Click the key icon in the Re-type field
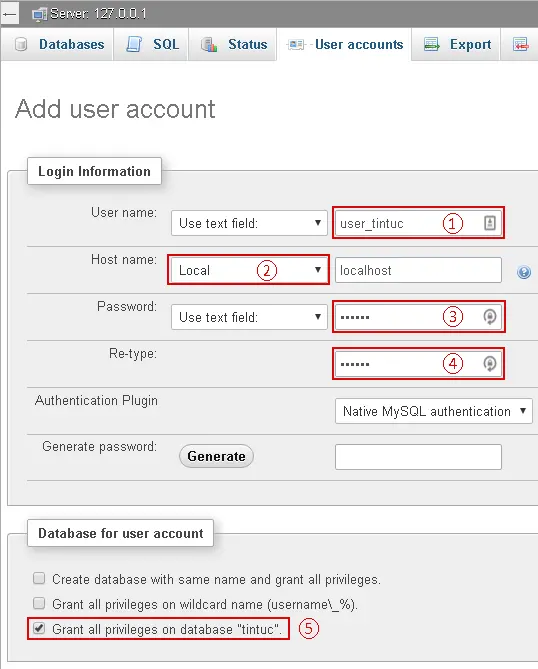This screenshot has width=538, height=669. [x=490, y=364]
